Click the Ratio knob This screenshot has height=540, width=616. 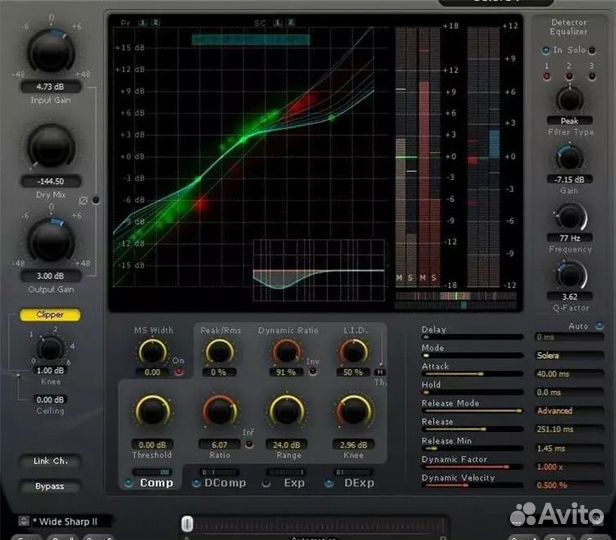pyautogui.click(x=220, y=412)
